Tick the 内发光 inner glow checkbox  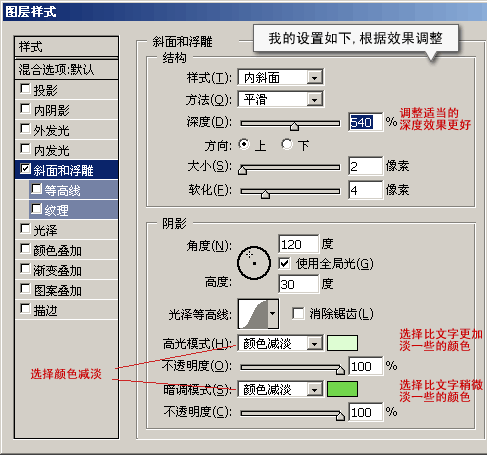(25, 149)
